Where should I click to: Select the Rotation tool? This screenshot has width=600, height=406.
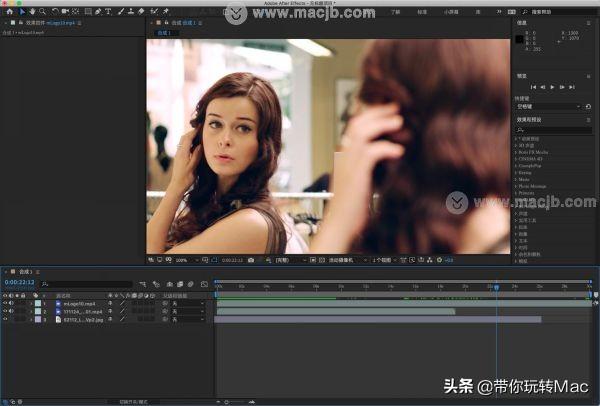pyautogui.click(x=55, y=12)
